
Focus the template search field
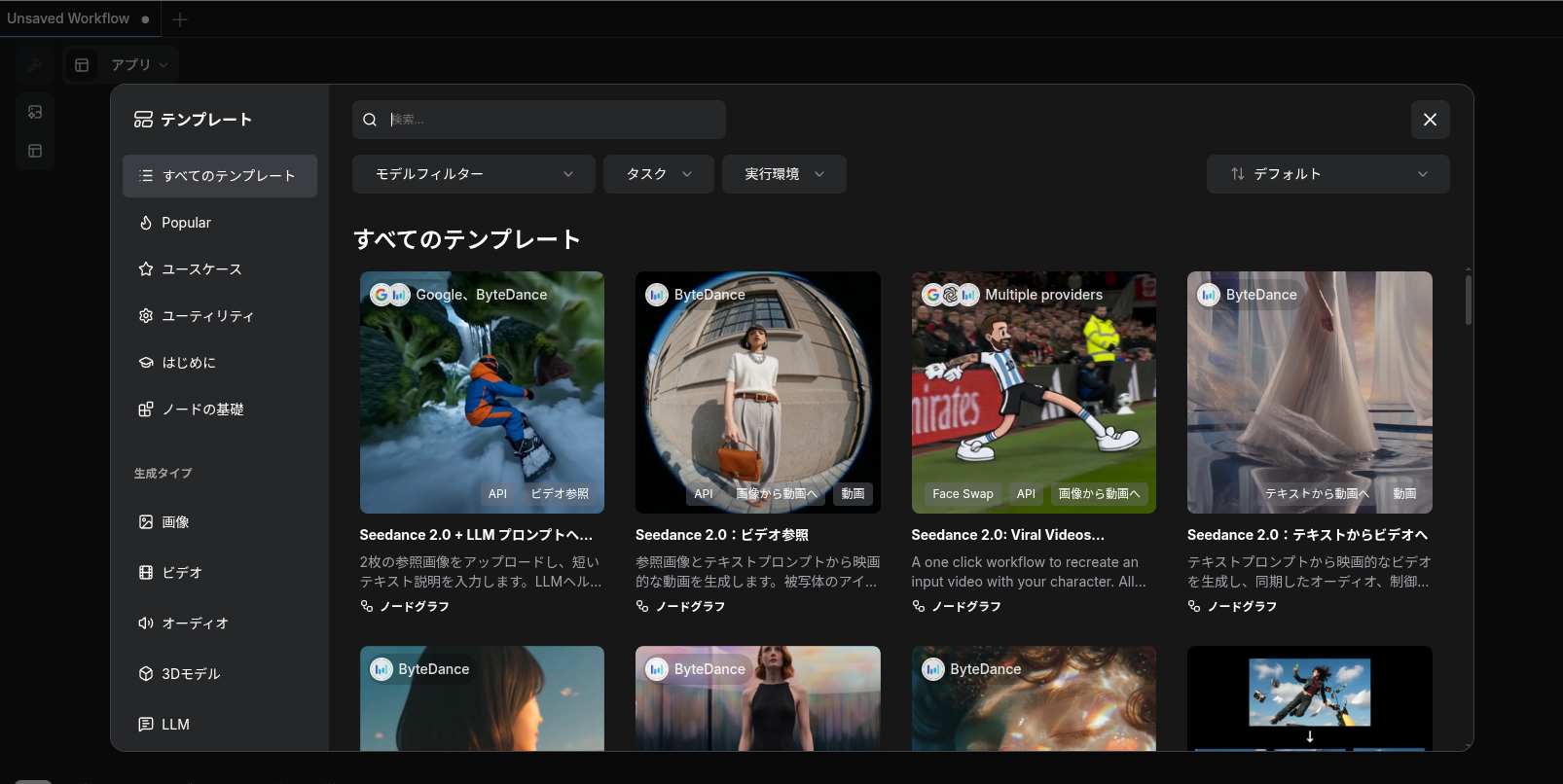(539, 120)
